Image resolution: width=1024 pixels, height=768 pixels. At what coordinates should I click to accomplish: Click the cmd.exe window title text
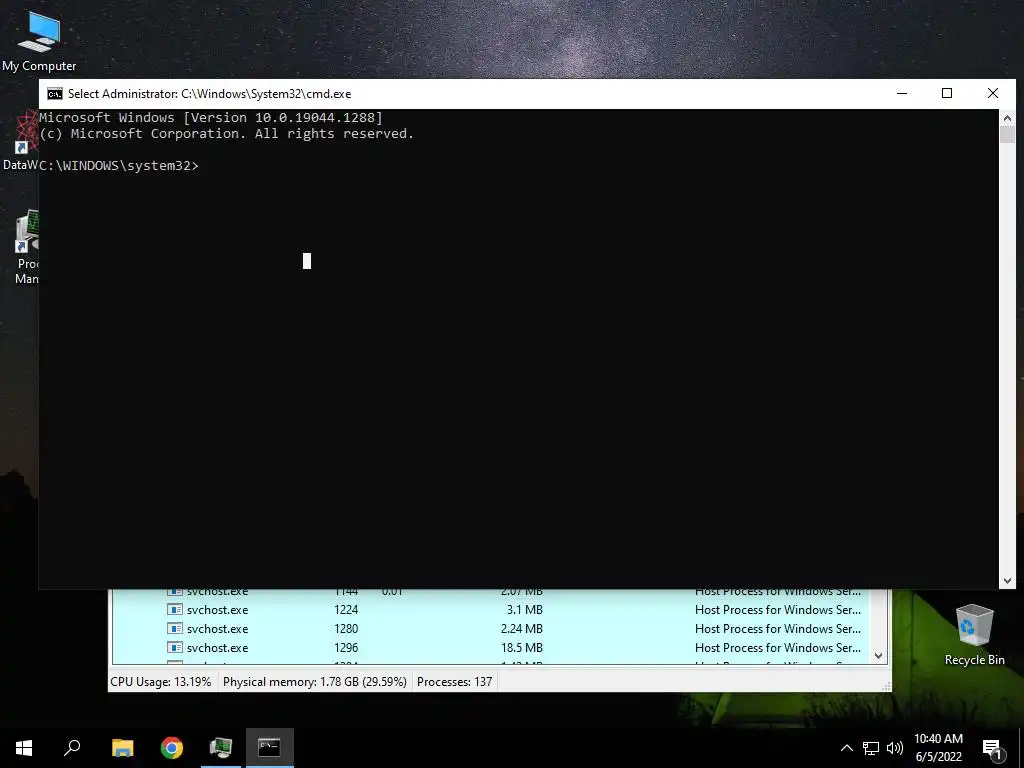pyautogui.click(x=210, y=94)
